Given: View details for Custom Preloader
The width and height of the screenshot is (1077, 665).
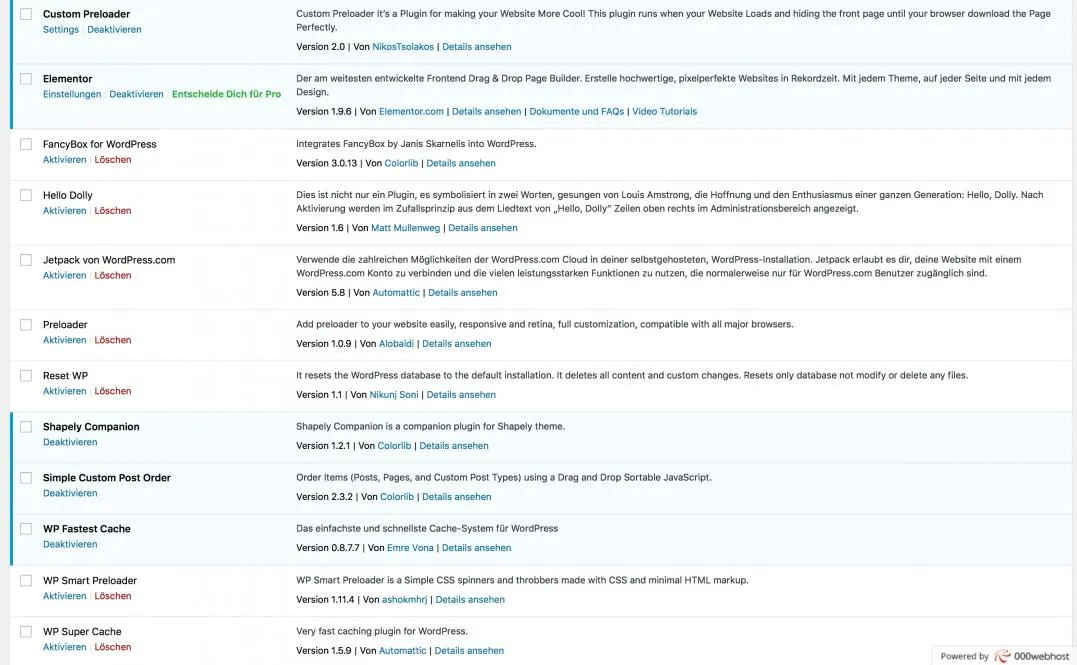Looking at the screenshot, I should pyautogui.click(x=477, y=47).
